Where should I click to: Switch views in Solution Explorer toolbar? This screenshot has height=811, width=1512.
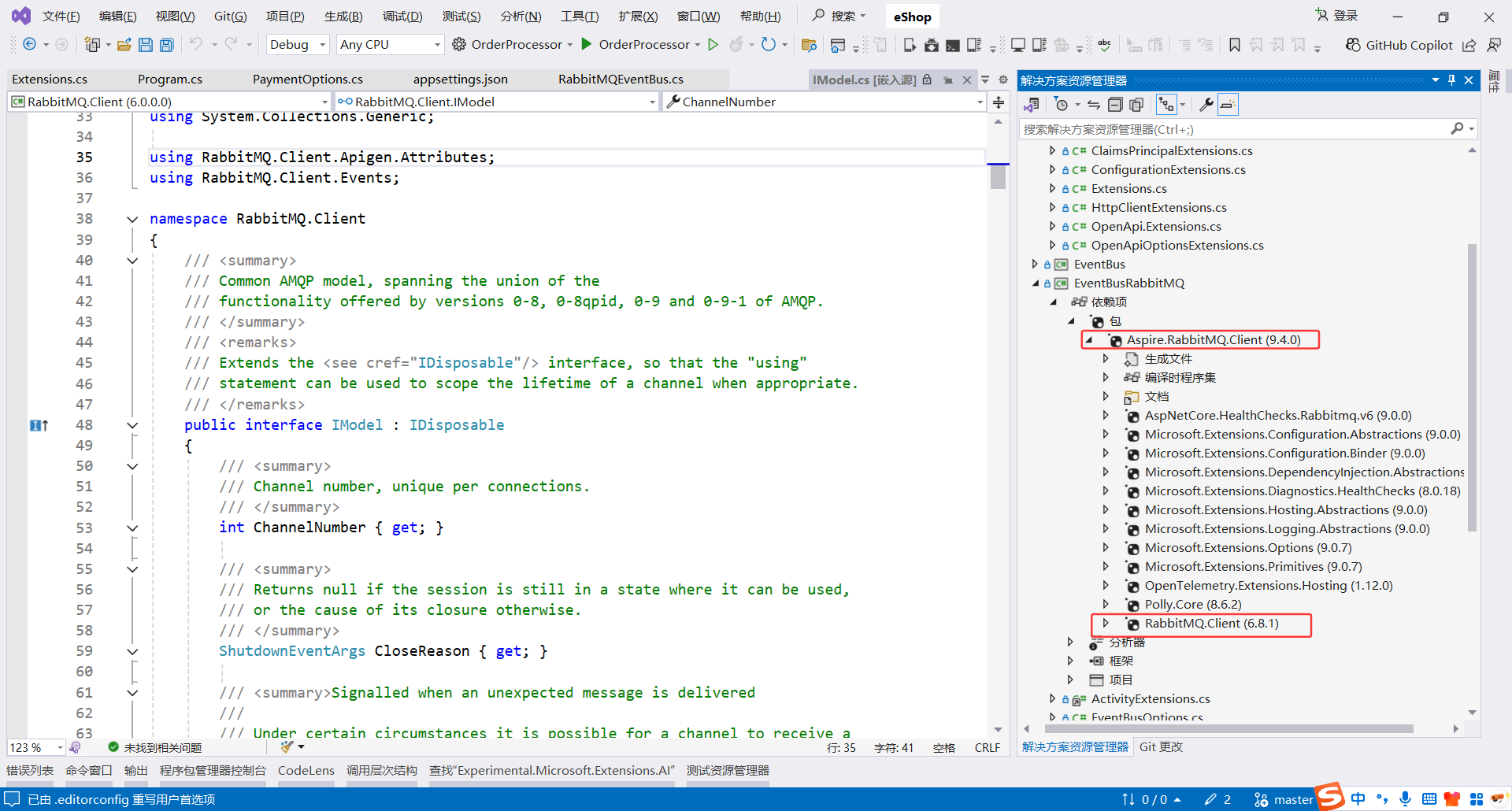point(1032,105)
